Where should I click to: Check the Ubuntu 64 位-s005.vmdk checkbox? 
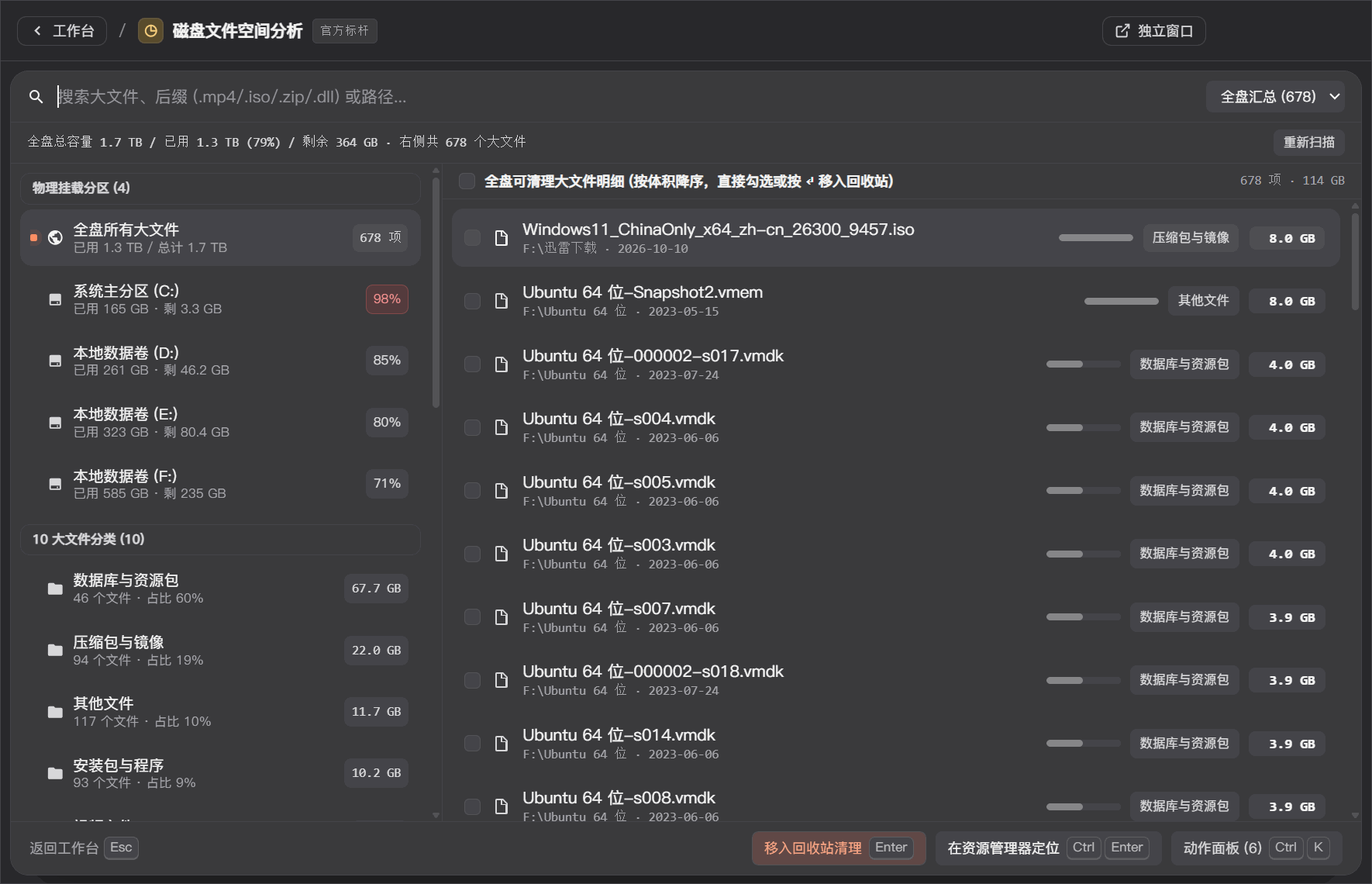click(x=472, y=491)
